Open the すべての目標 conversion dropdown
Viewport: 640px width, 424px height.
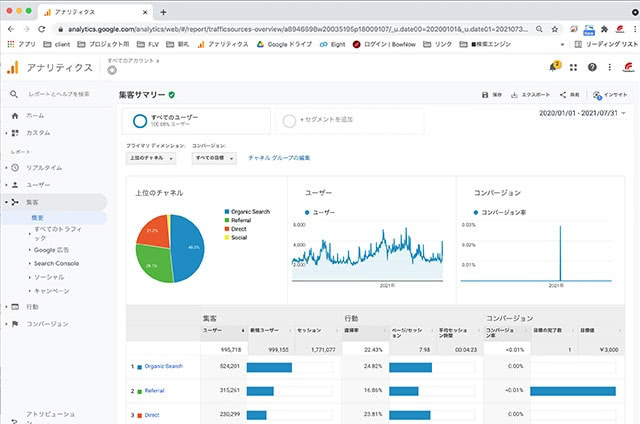(x=214, y=158)
